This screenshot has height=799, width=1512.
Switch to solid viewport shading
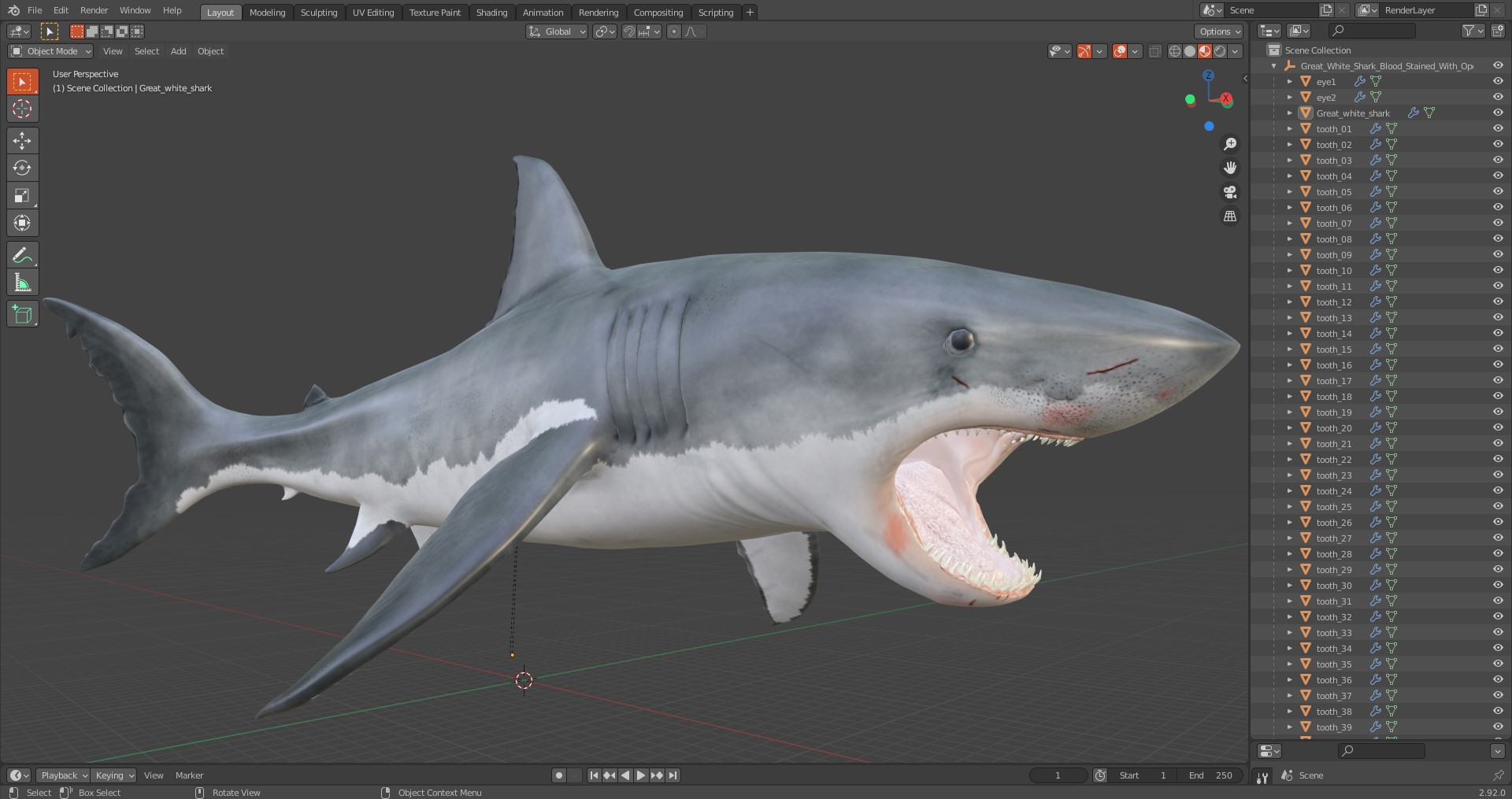[1190, 51]
